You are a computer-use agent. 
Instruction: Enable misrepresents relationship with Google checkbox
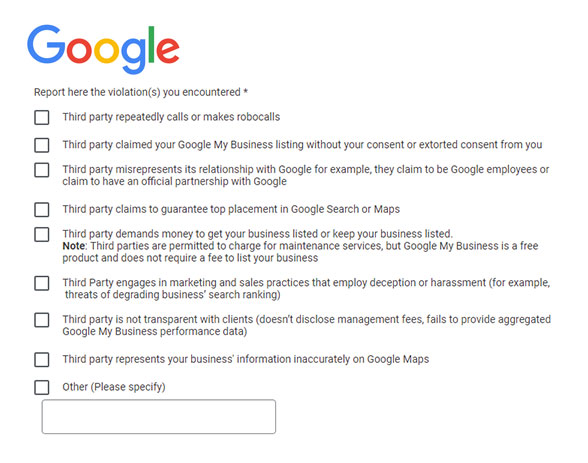pos(42,170)
